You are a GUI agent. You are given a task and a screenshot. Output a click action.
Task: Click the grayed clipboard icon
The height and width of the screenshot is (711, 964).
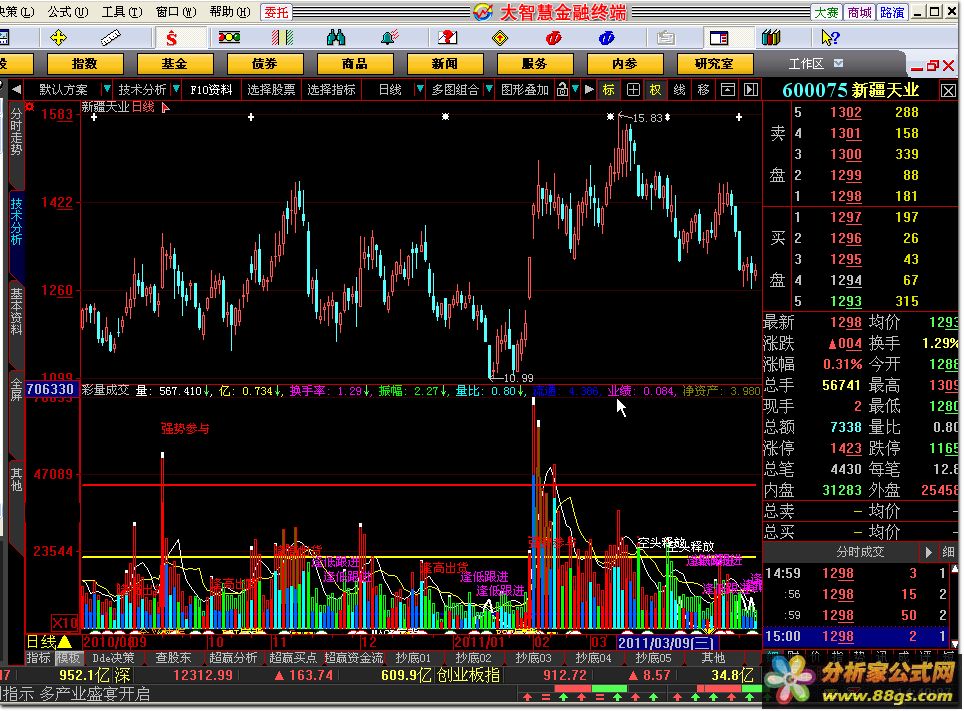click(665, 38)
